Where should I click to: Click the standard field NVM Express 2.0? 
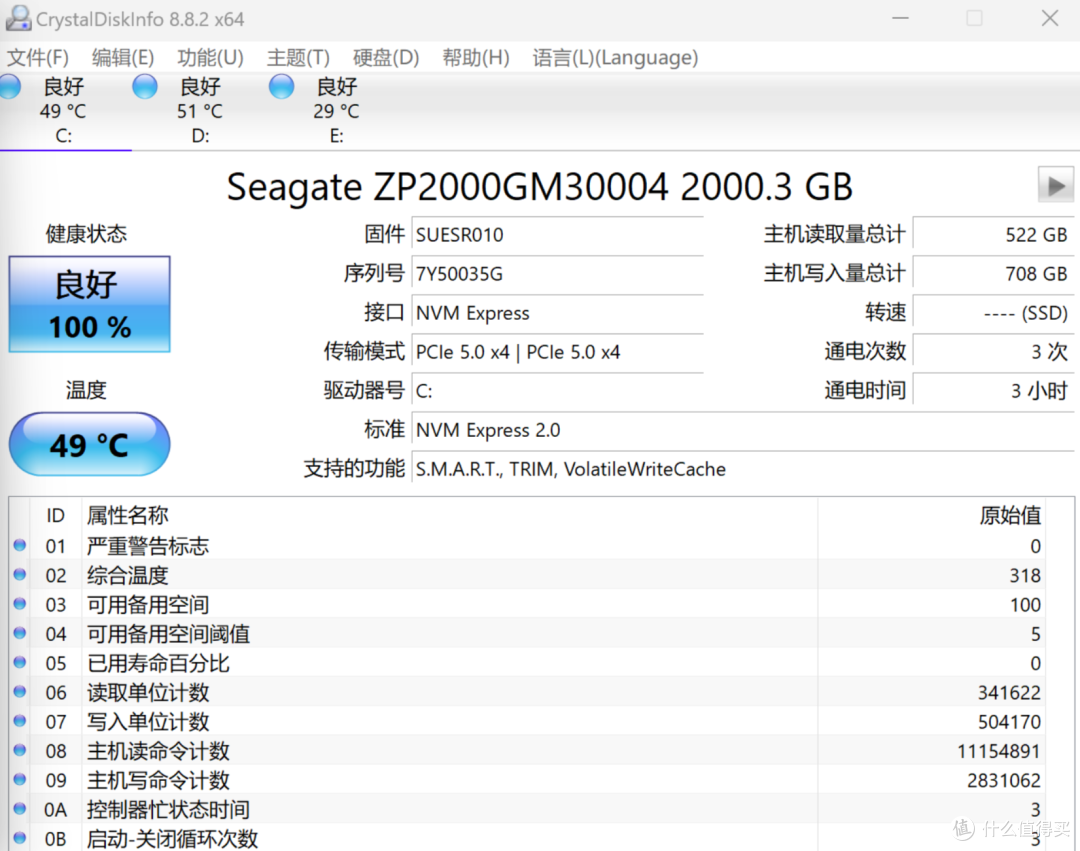tap(742, 430)
